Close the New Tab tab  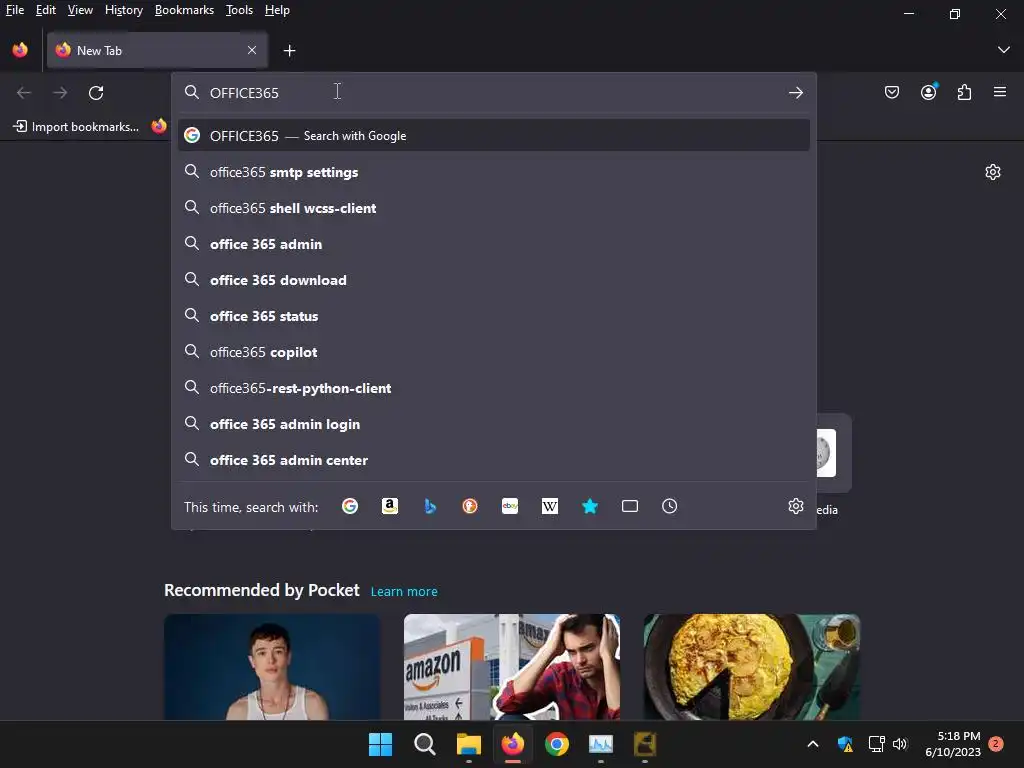coord(252,50)
